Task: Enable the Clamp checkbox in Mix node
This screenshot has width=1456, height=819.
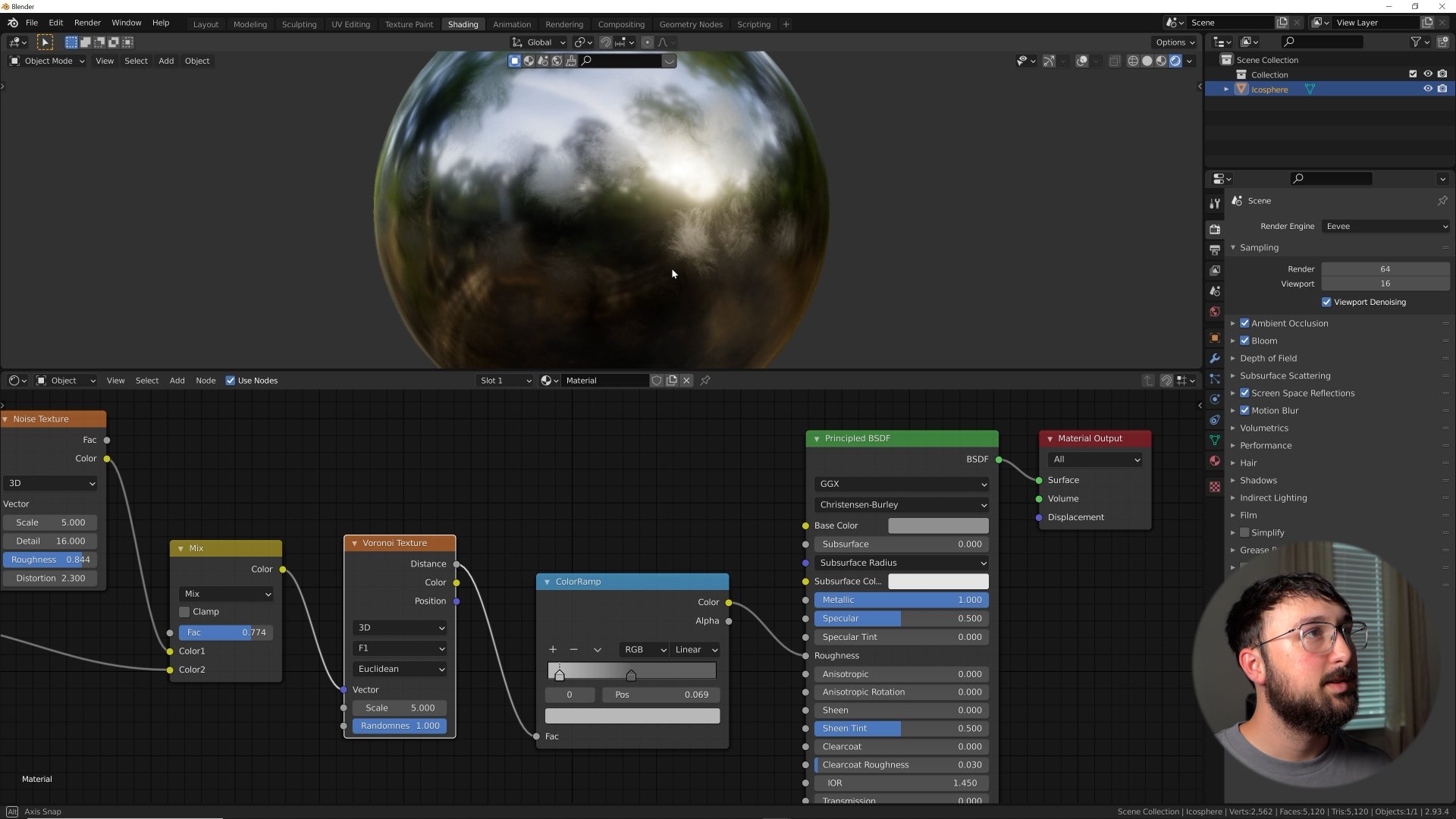Action: (184, 612)
